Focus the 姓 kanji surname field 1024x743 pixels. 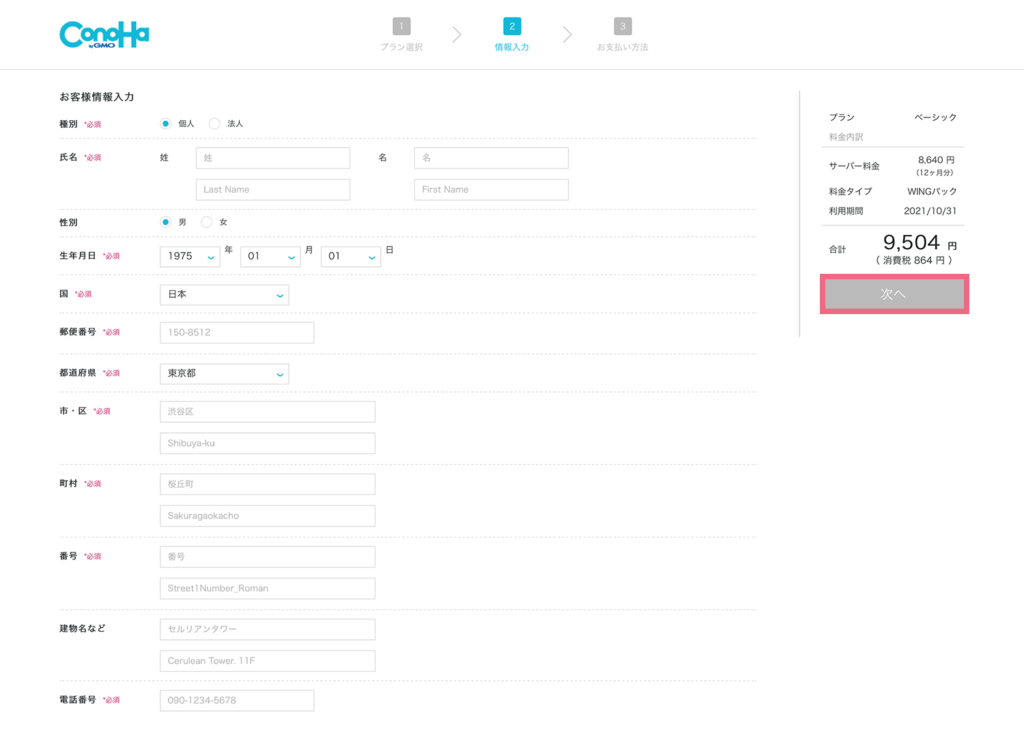273,158
